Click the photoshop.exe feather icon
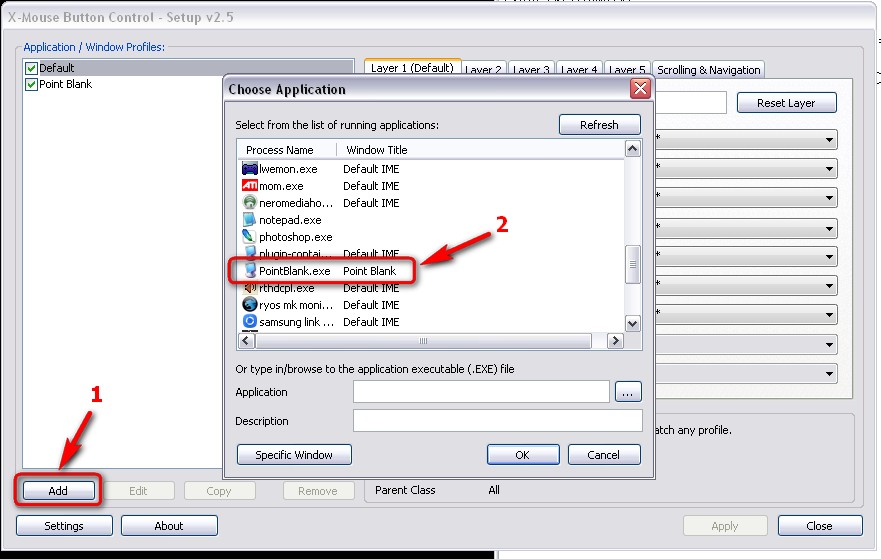881x559 pixels. tap(249, 237)
